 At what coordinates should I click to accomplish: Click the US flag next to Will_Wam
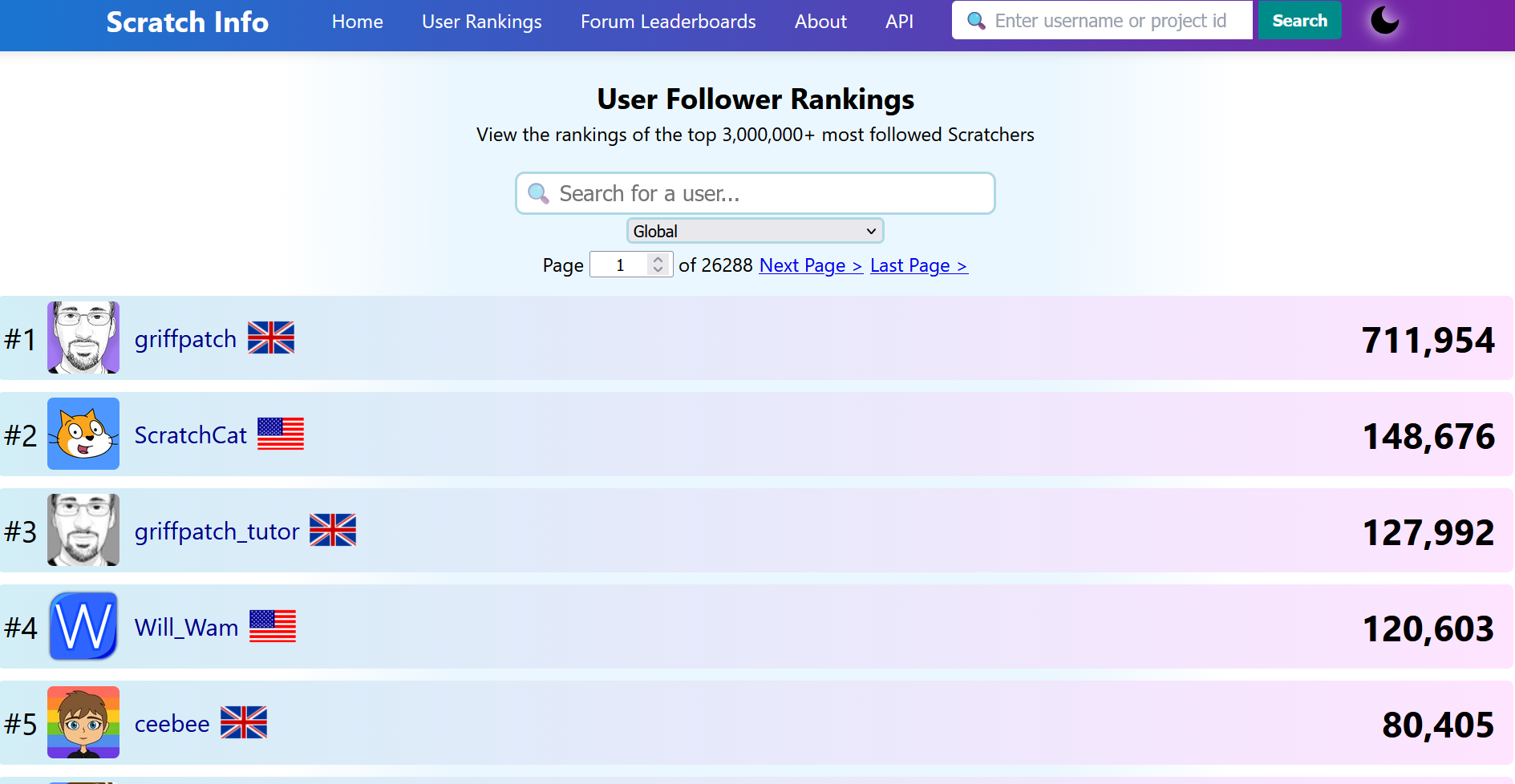(x=273, y=626)
